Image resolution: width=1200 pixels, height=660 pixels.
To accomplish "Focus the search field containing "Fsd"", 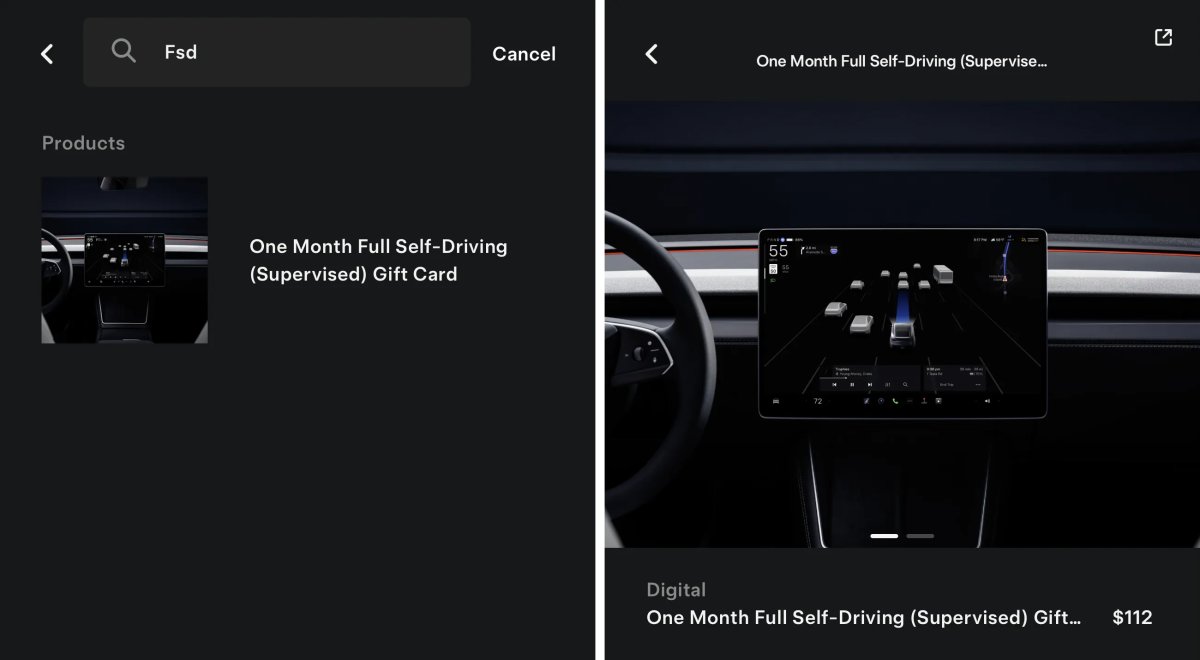I will coord(277,52).
